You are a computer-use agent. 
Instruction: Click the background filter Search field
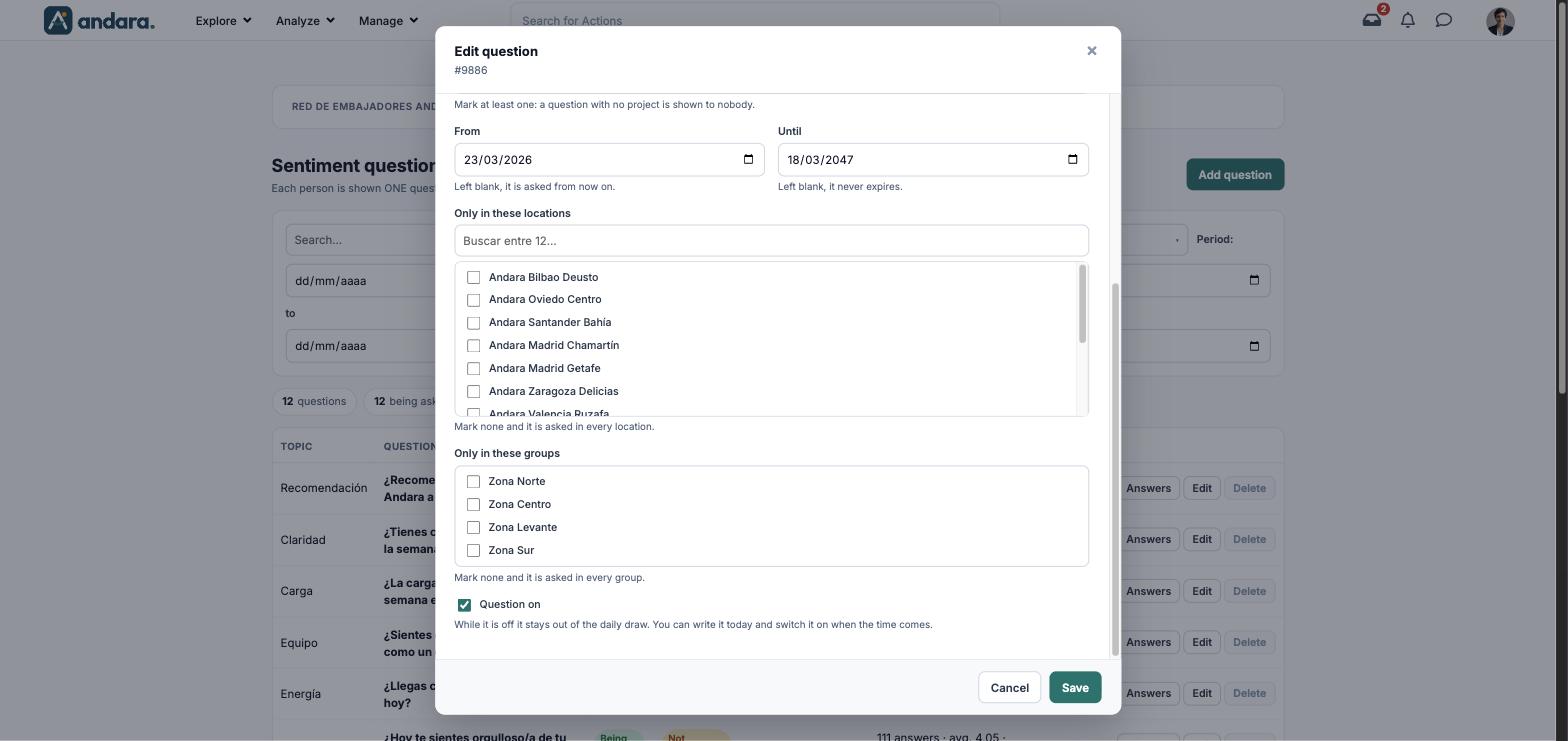[360, 240]
